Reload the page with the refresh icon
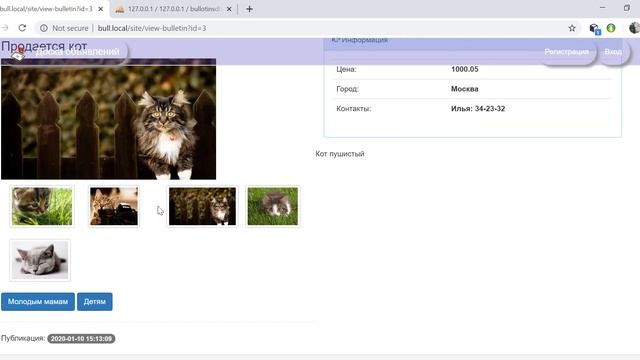The width and height of the screenshot is (640, 360). pos(22,28)
